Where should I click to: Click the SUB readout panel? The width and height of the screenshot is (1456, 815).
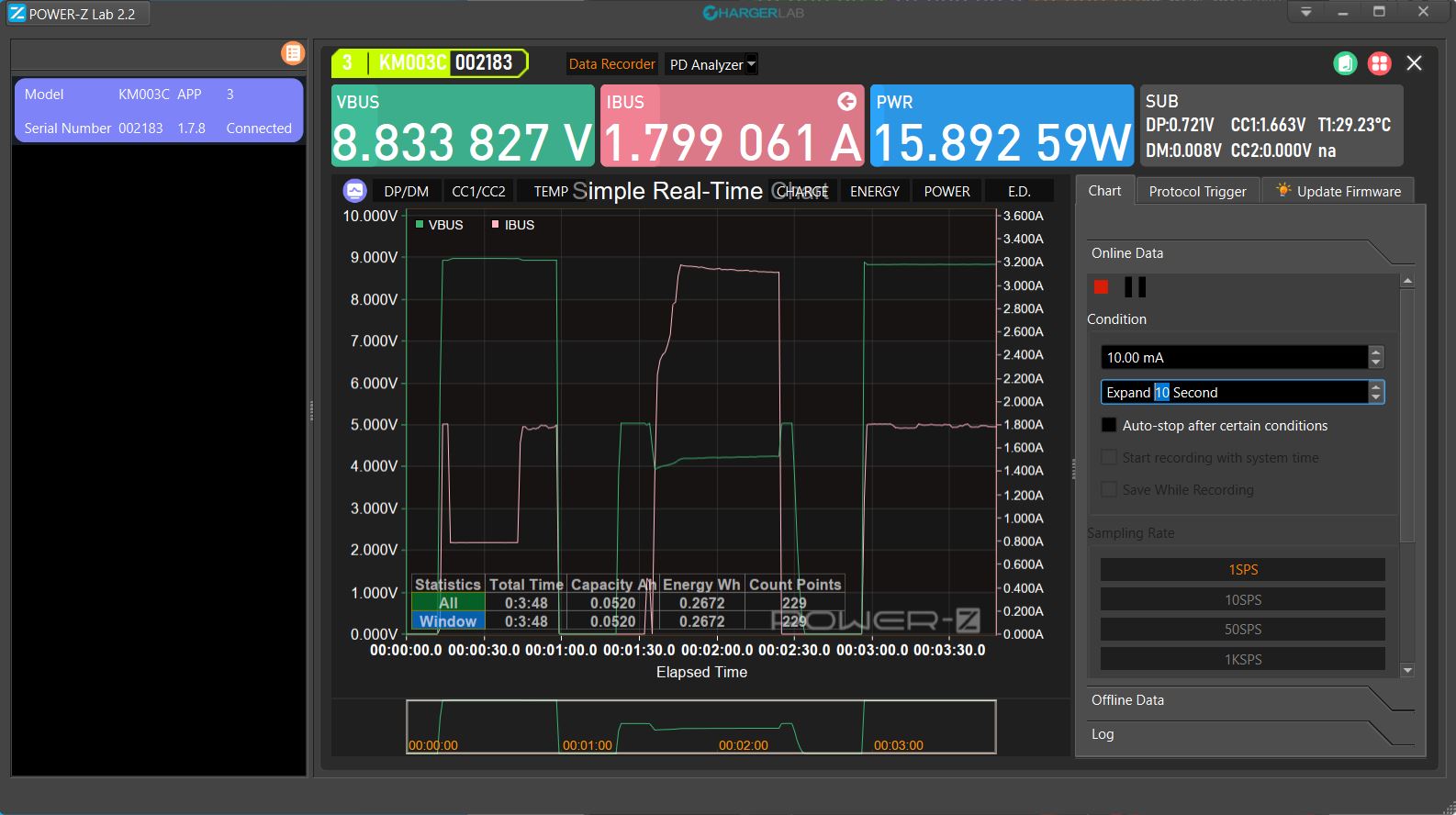coord(1271,126)
